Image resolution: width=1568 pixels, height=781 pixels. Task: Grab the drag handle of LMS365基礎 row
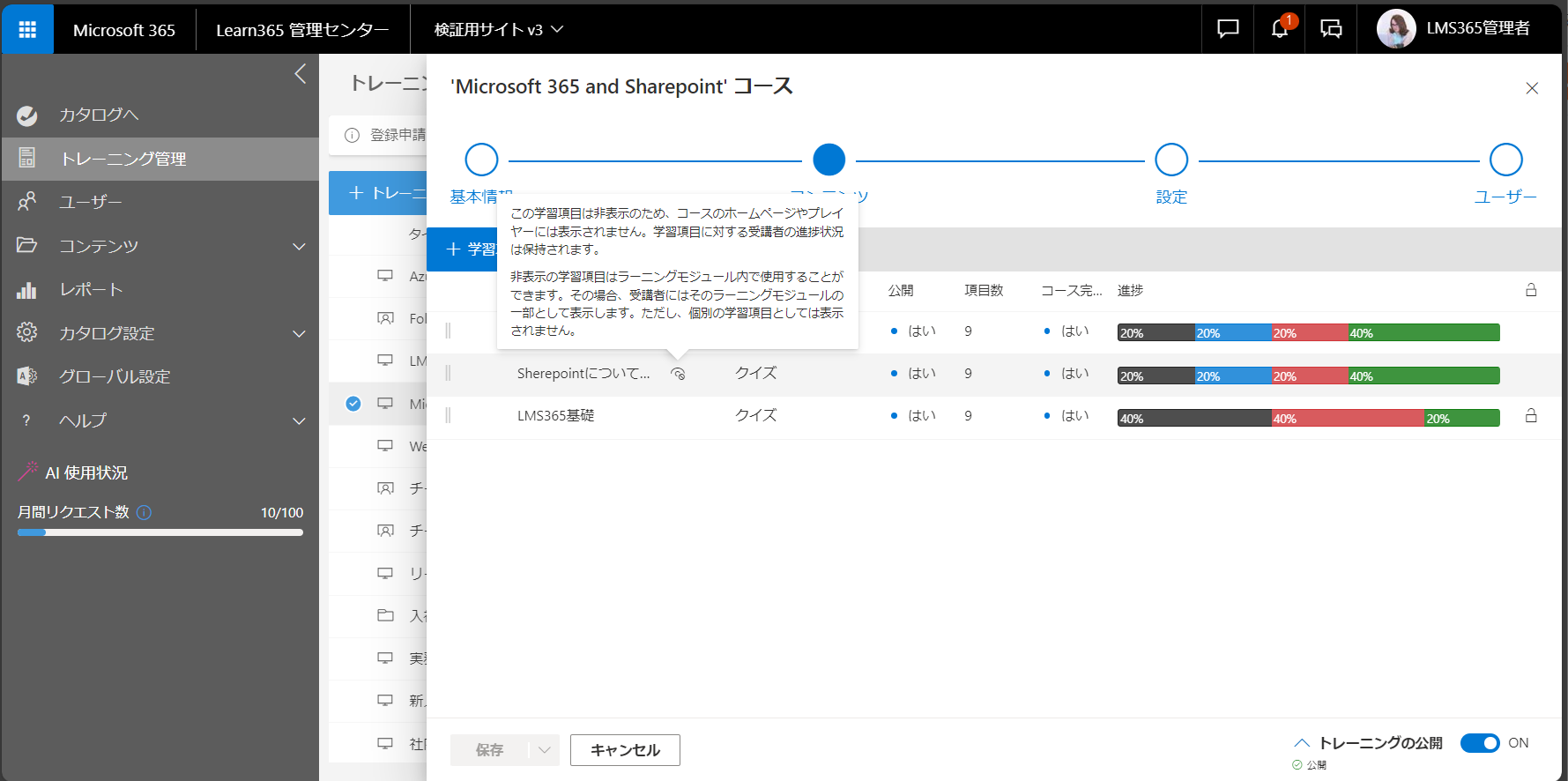click(448, 415)
